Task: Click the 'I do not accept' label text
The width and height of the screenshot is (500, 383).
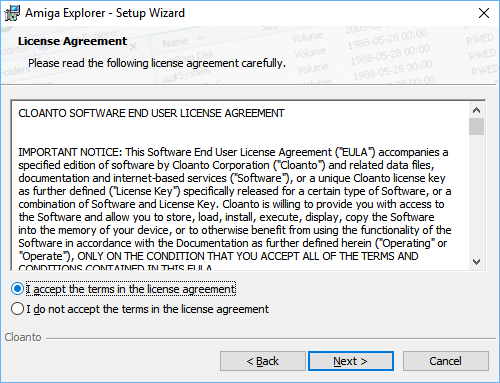Action: (147, 309)
